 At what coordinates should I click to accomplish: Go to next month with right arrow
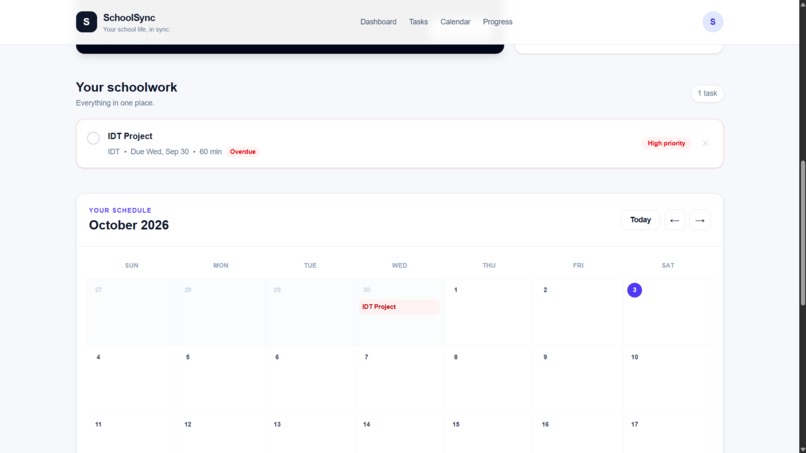coord(700,220)
